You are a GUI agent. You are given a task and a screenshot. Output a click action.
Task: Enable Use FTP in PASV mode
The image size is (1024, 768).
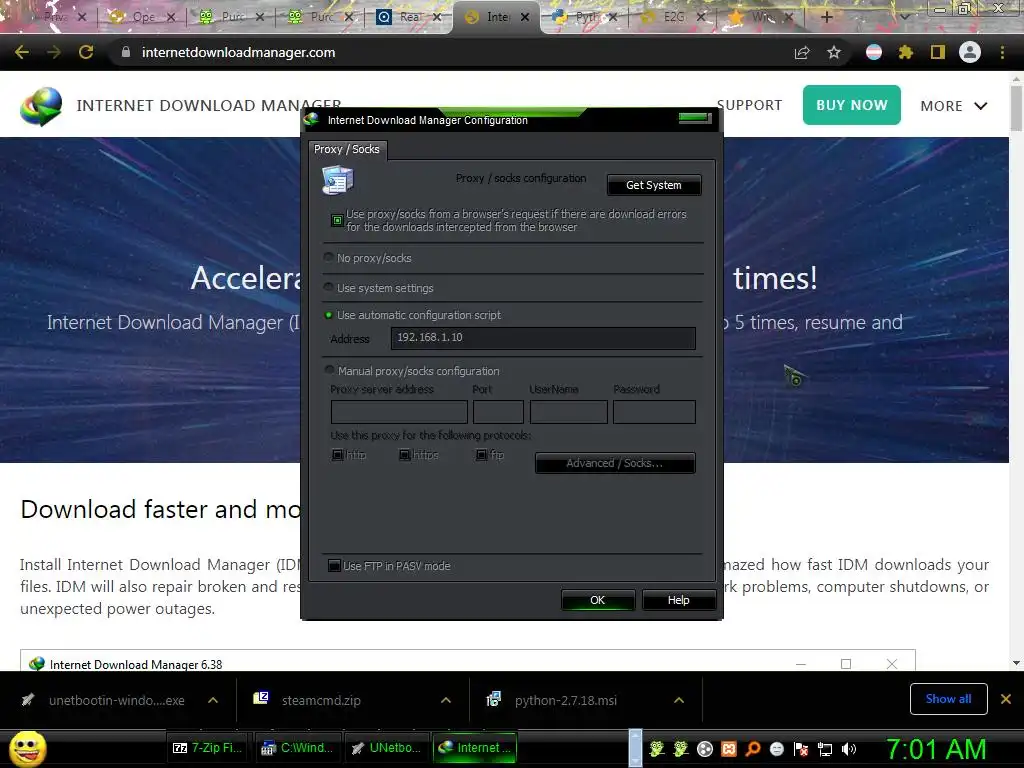334,566
